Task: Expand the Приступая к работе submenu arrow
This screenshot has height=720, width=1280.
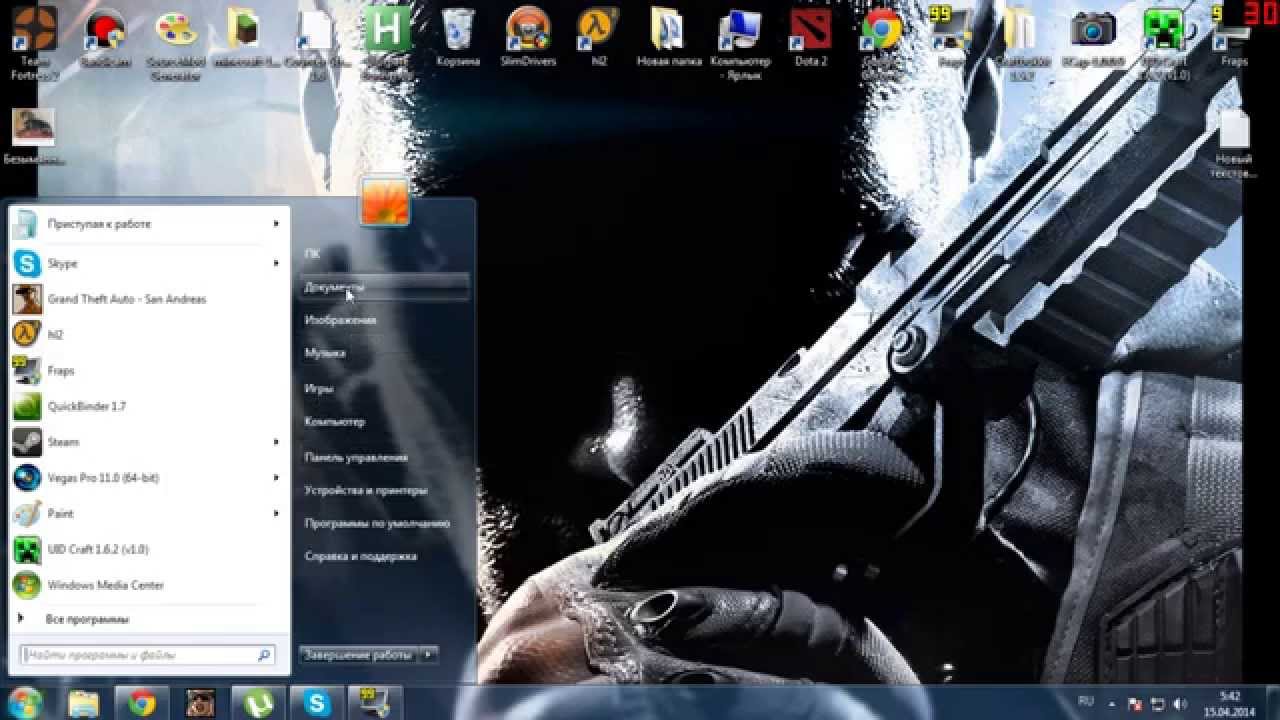Action: (x=276, y=224)
